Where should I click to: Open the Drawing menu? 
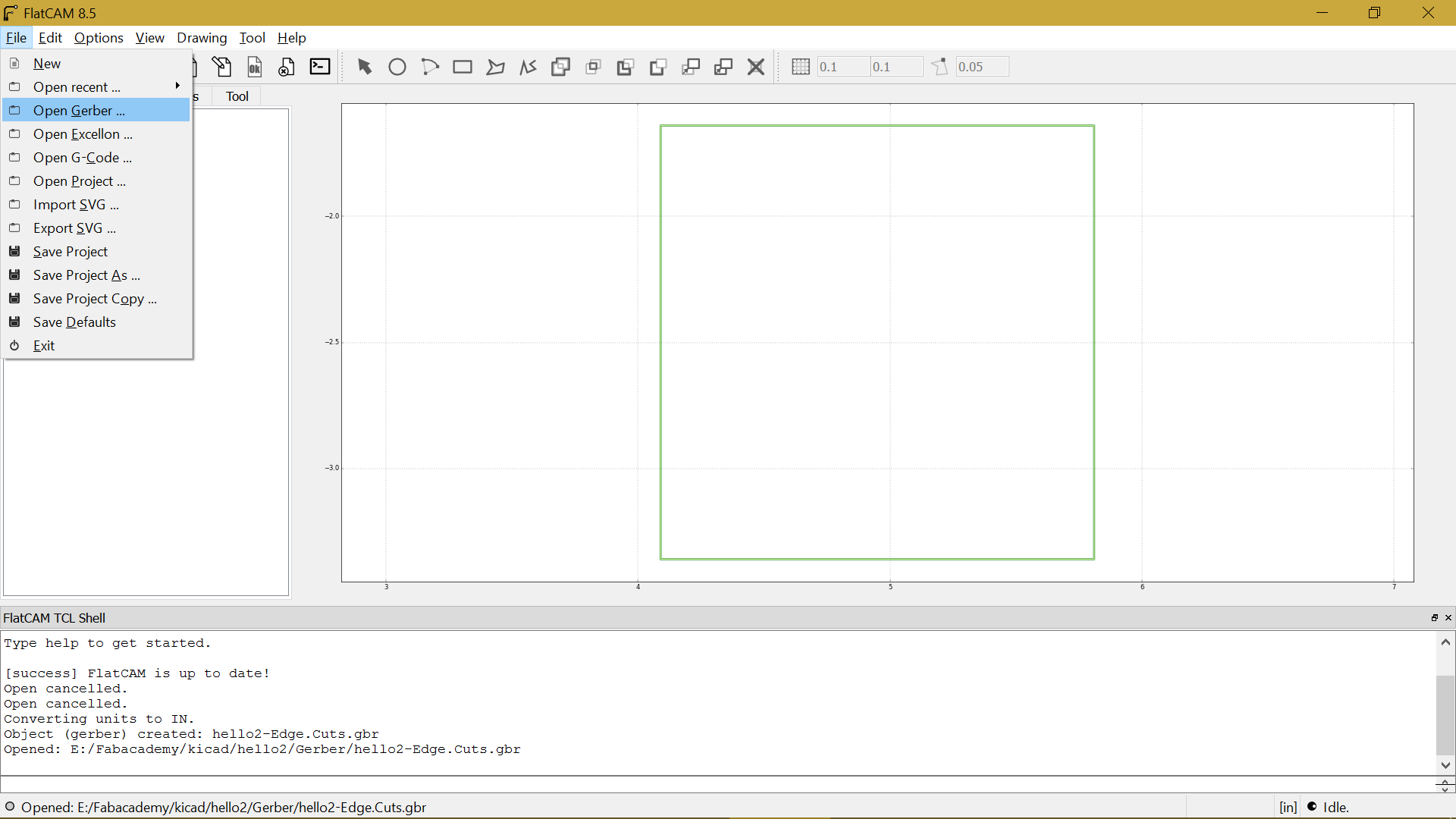[202, 38]
